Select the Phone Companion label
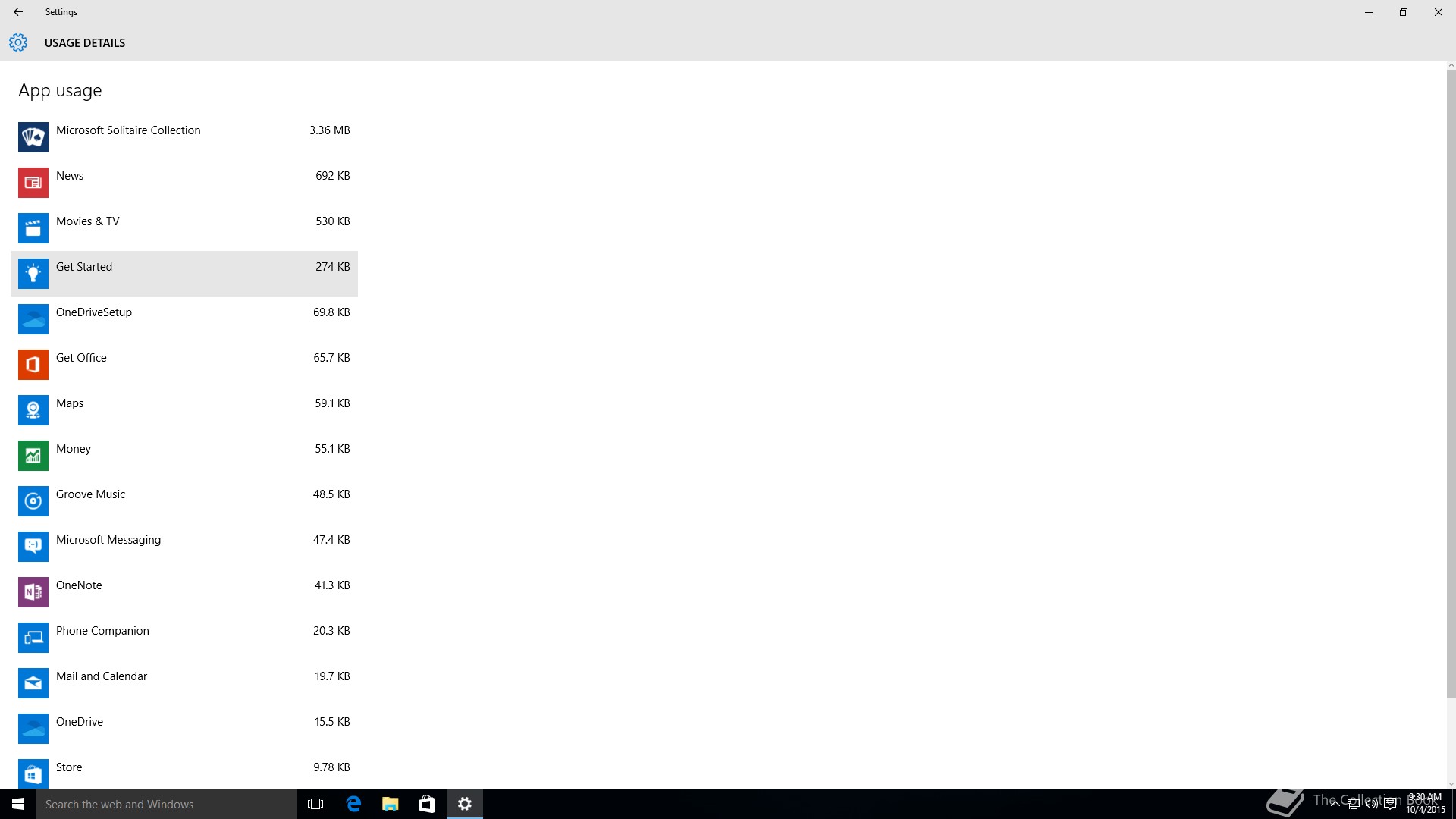 pyautogui.click(x=102, y=631)
